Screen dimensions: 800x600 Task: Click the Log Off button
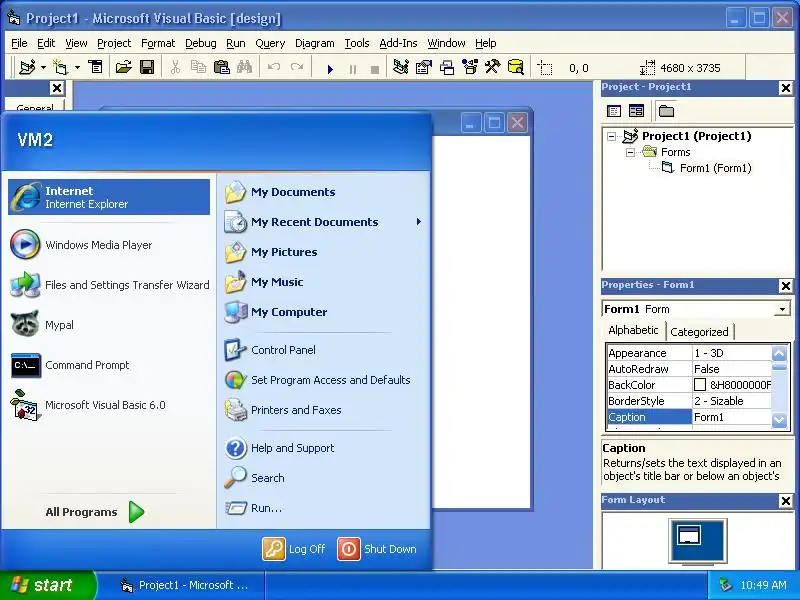pyautogui.click(x=294, y=549)
